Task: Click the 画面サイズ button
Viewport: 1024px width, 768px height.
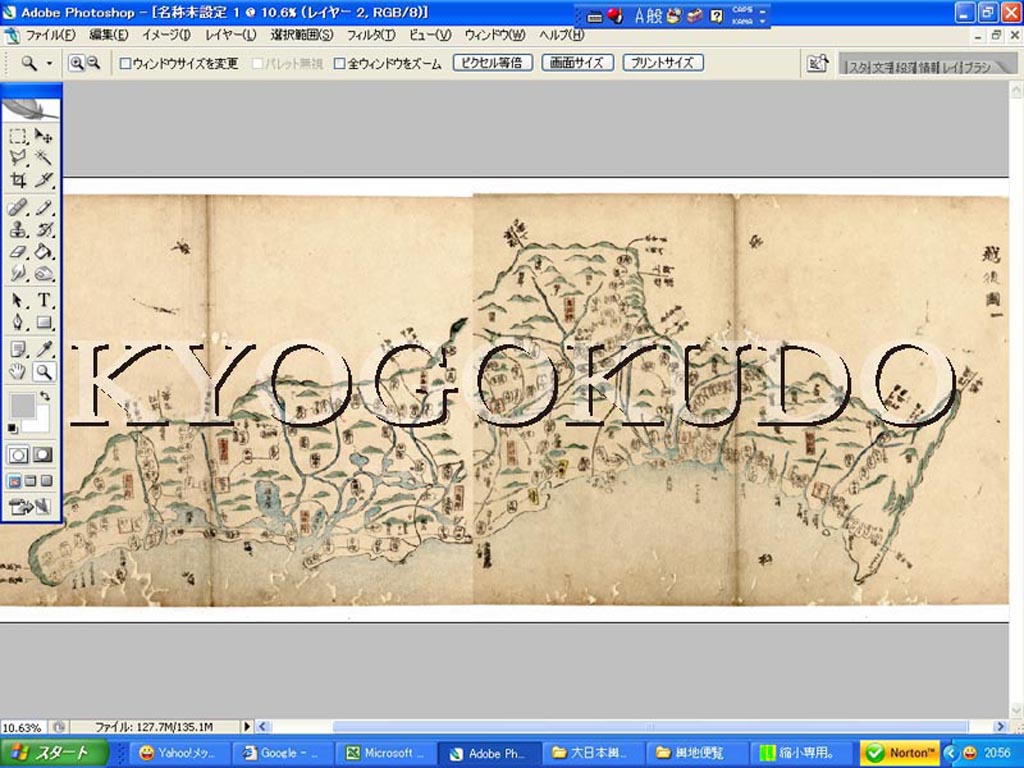Action: 577,63
